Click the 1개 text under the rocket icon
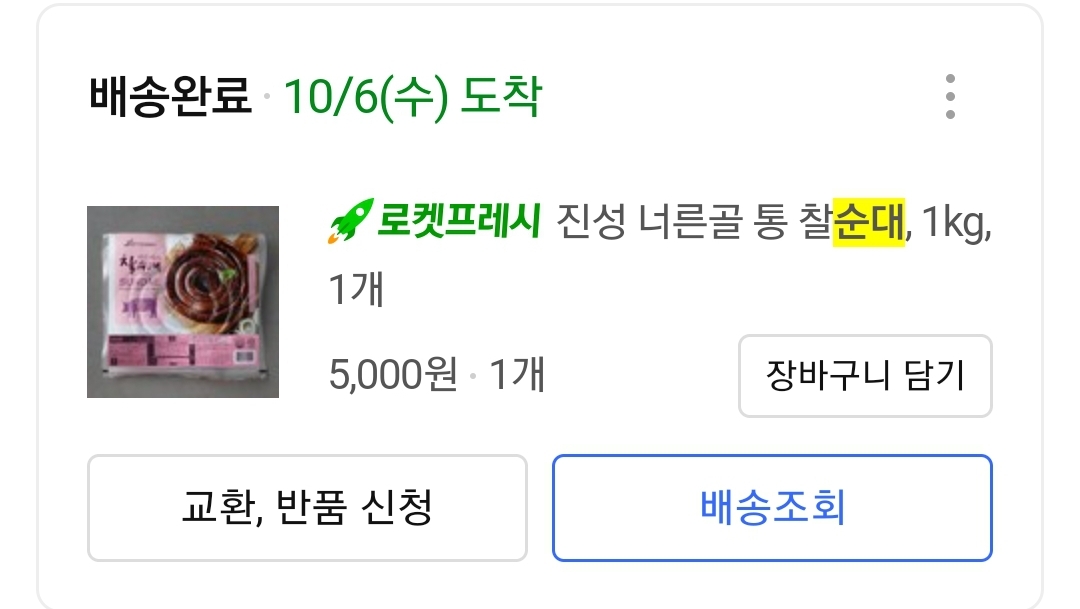The width and height of the screenshot is (1080, 609). [x=356, y=290]
